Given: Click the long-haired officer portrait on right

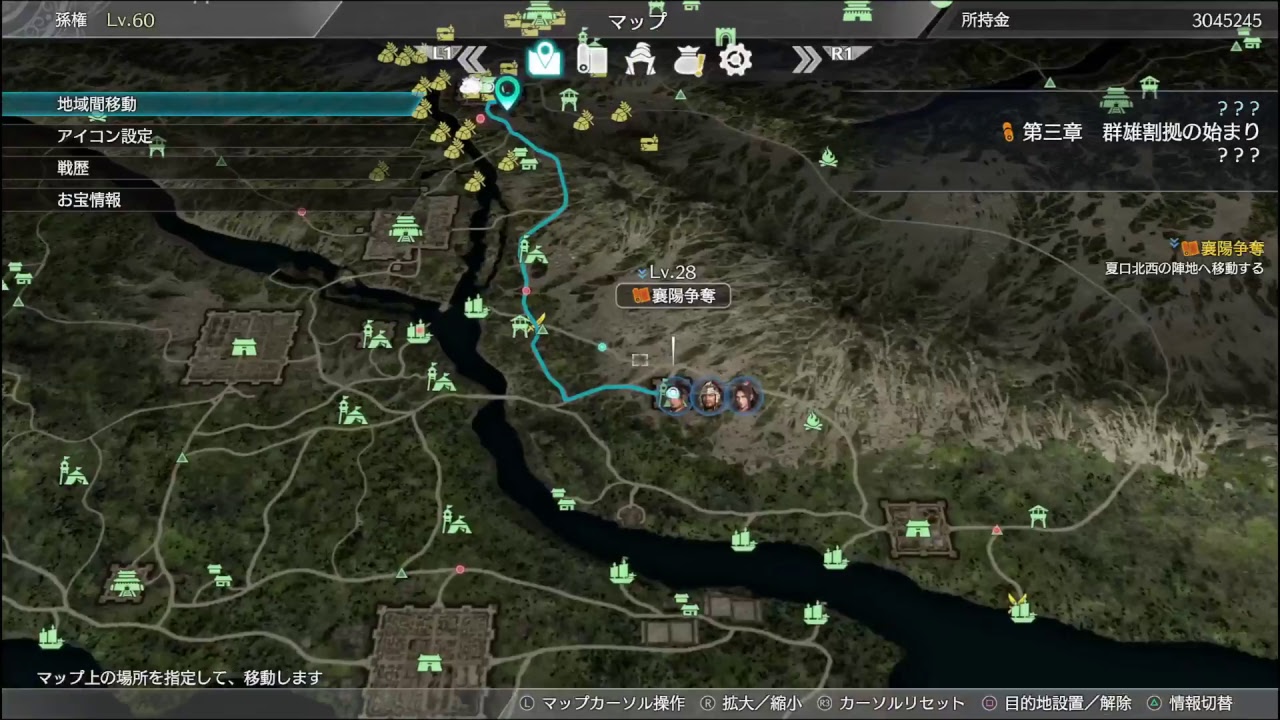Looking at the screenshot, I should (744, 396).
